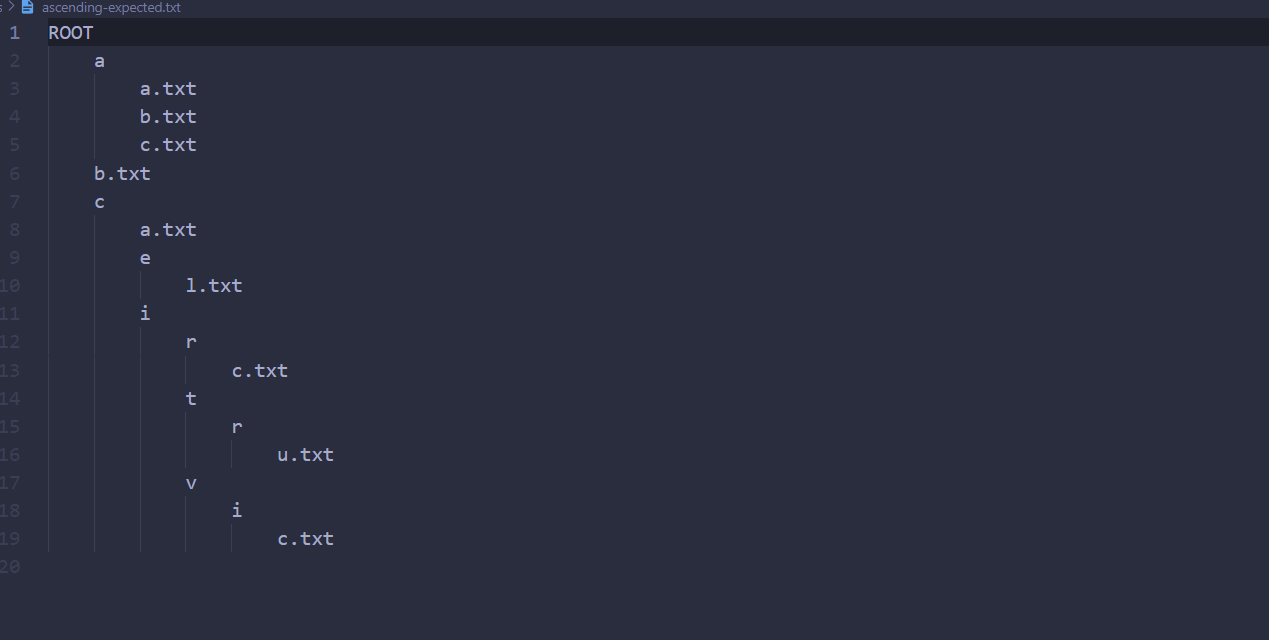Click the u.txt entry
The width and height of the screenshot is (1269, 640).
click(305, 455)
